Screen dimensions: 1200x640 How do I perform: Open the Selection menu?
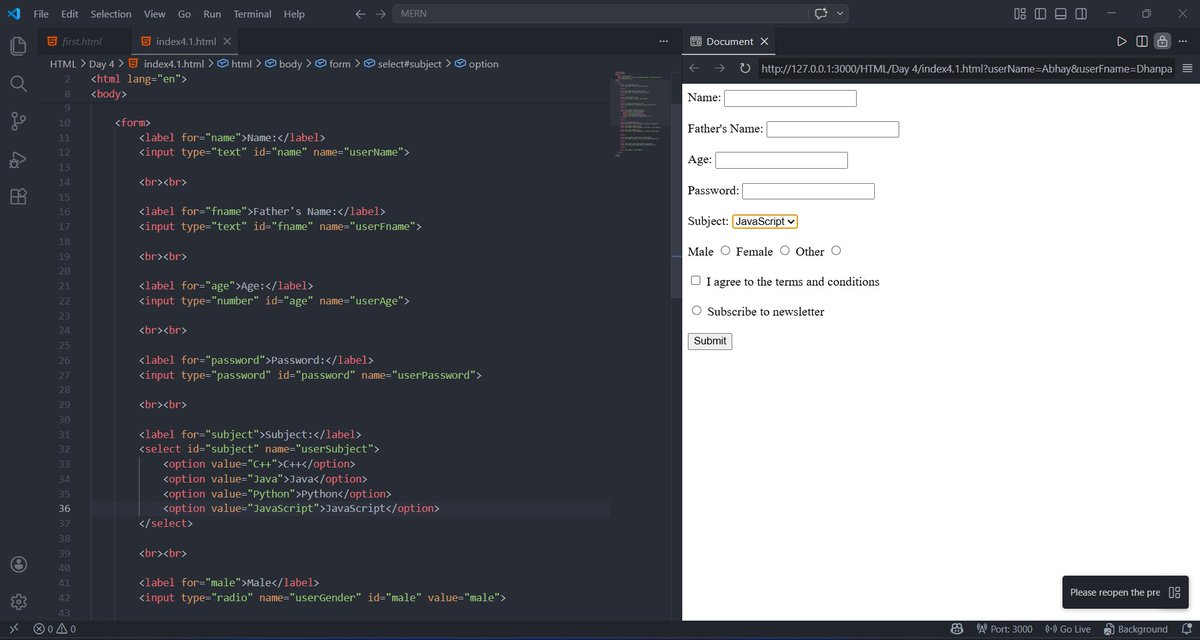(x=110, y=14)
